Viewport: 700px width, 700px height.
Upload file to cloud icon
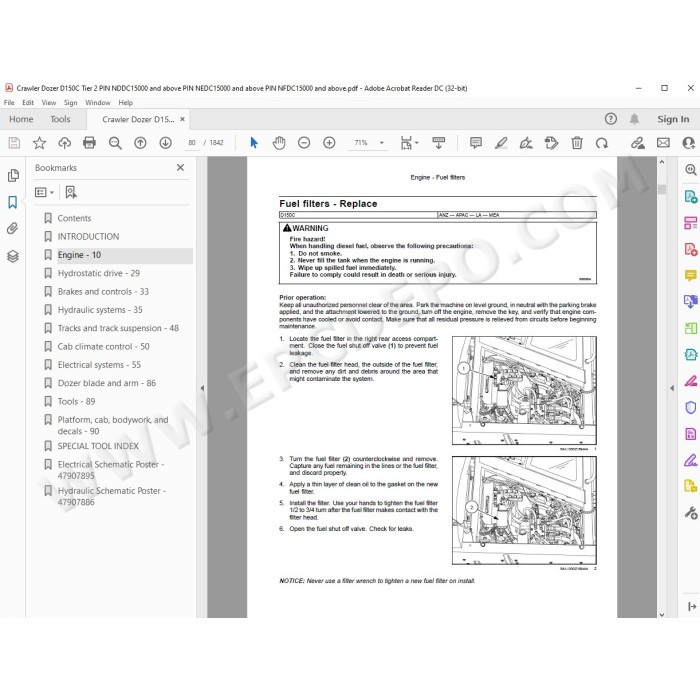tap(65, 143)
